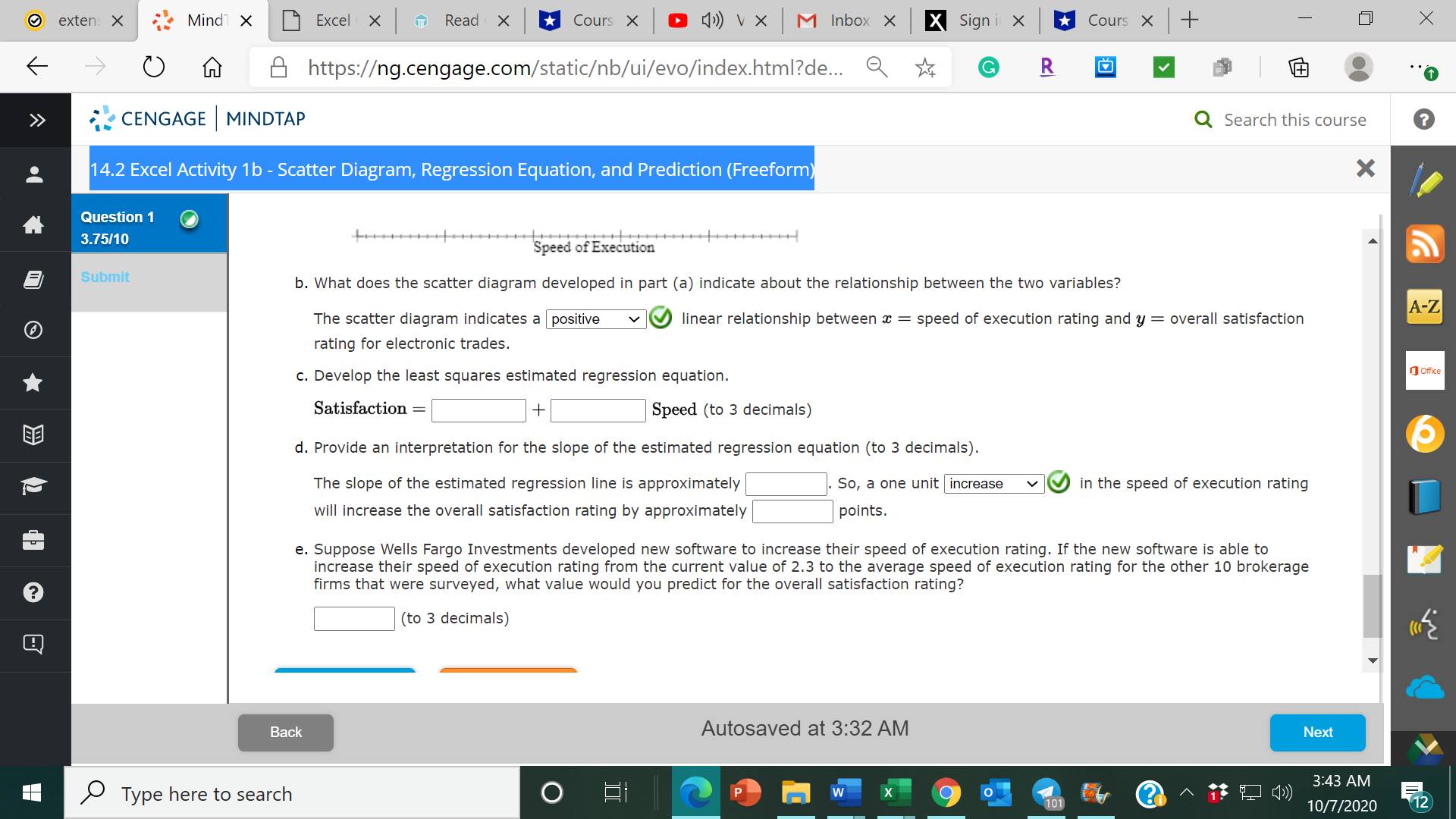Click the intercept input field for Satisfaction
The image size is (1456, 819).
(x=479, y=410)
